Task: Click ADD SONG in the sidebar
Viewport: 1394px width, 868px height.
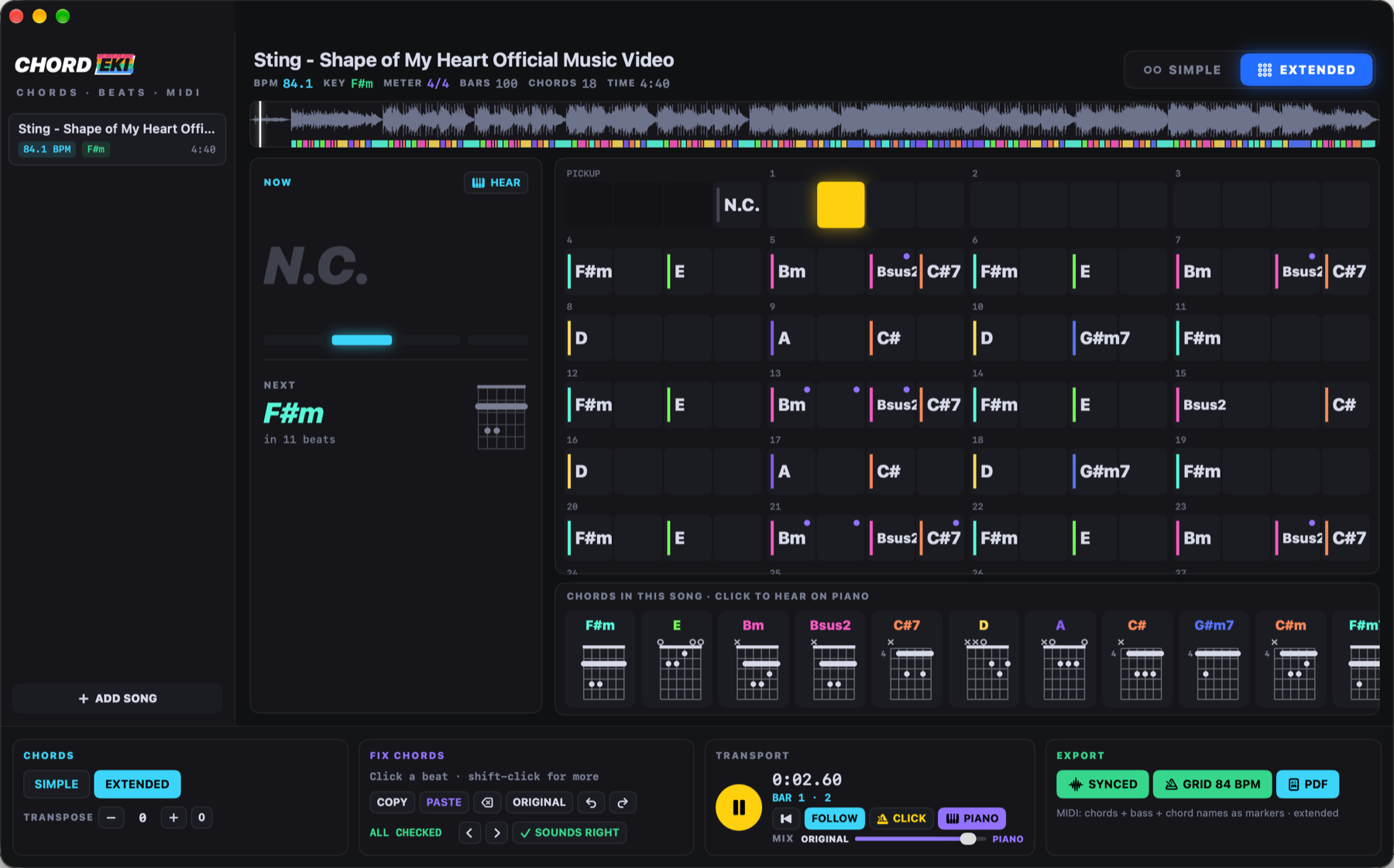Action: click(x=118, y=698)
